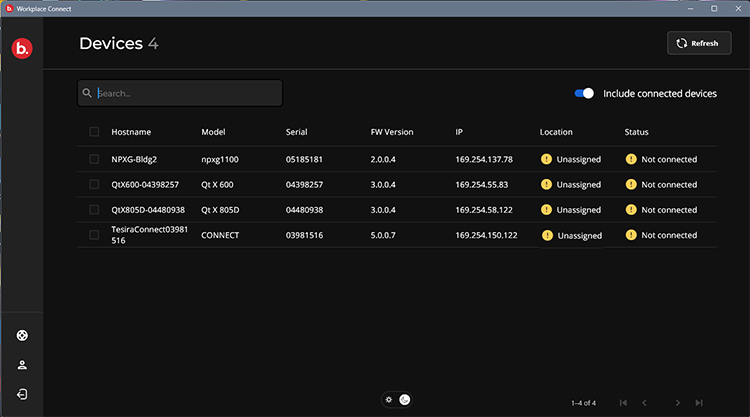Click model npxg1100
750x417 pixels.
click(x=220, y=159)
